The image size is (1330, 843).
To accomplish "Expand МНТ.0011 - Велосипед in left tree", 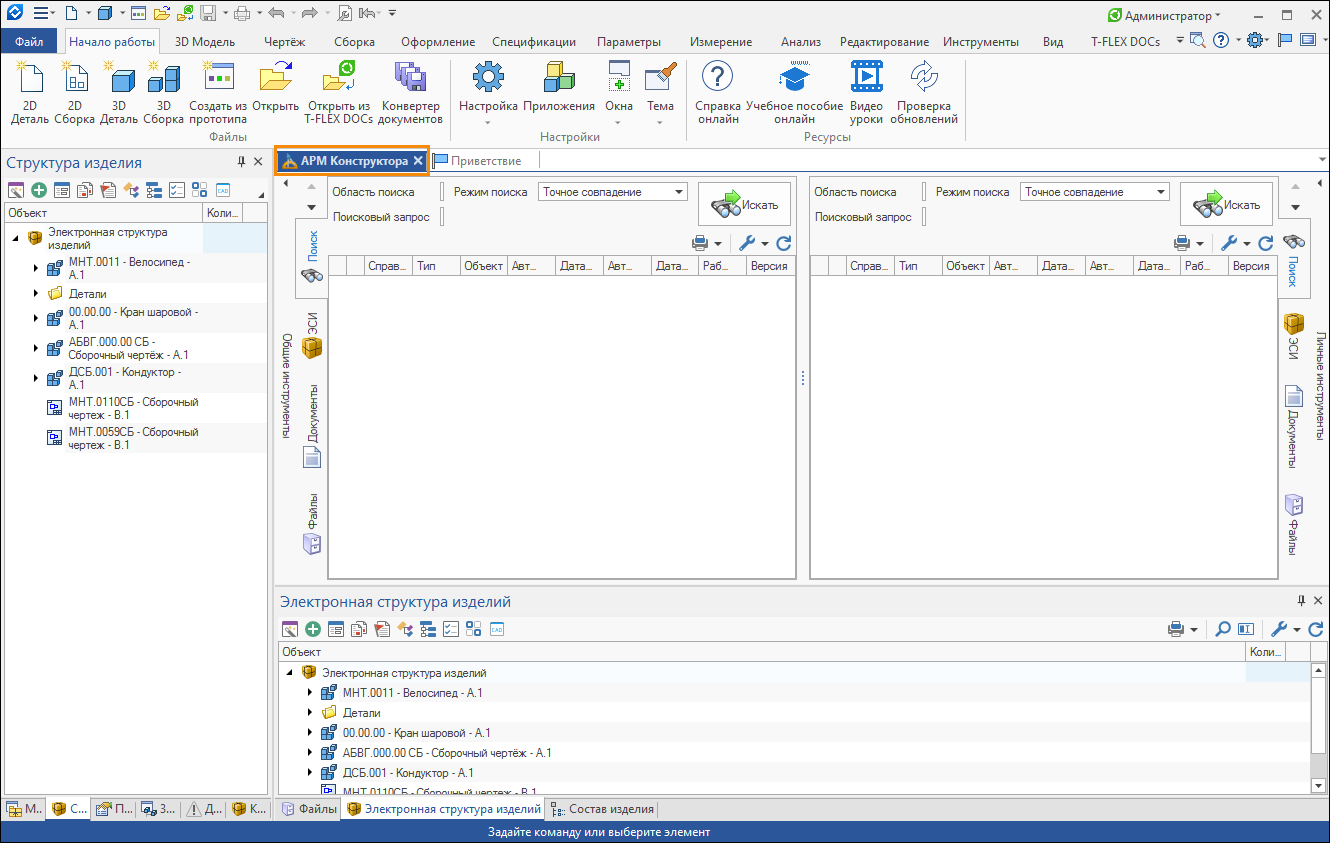I will tap(36, 268).
